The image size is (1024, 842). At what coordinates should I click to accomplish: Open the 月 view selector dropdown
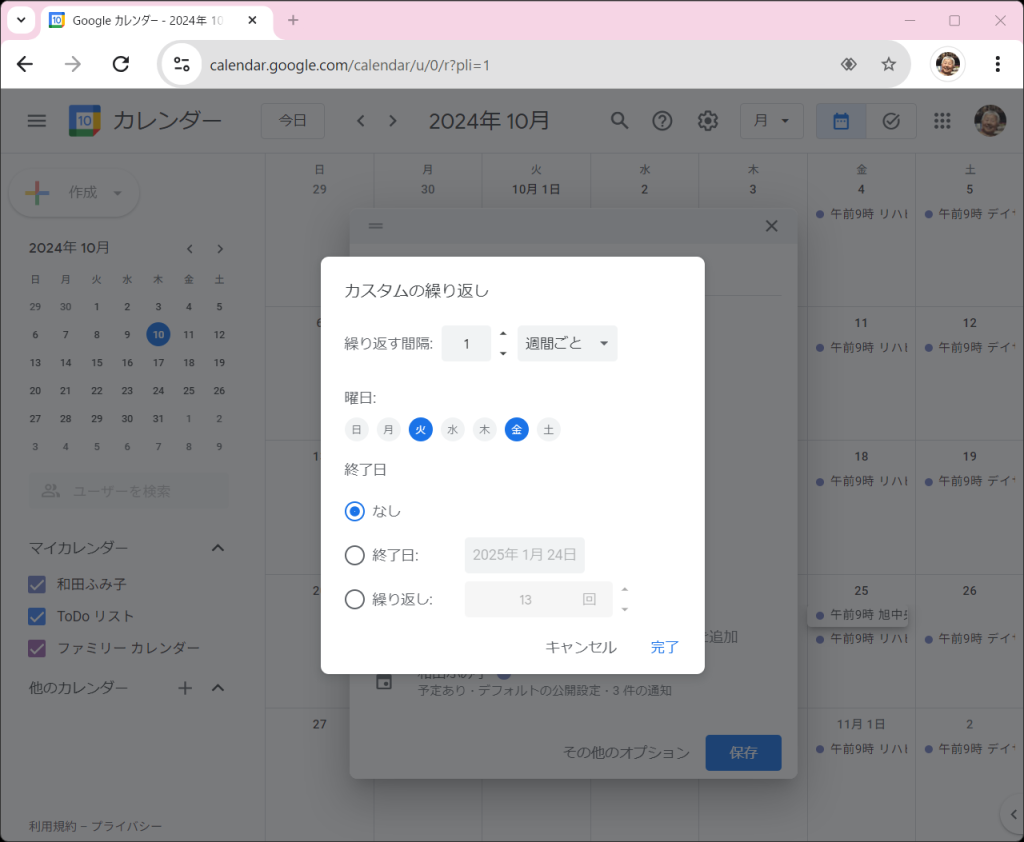771,121
